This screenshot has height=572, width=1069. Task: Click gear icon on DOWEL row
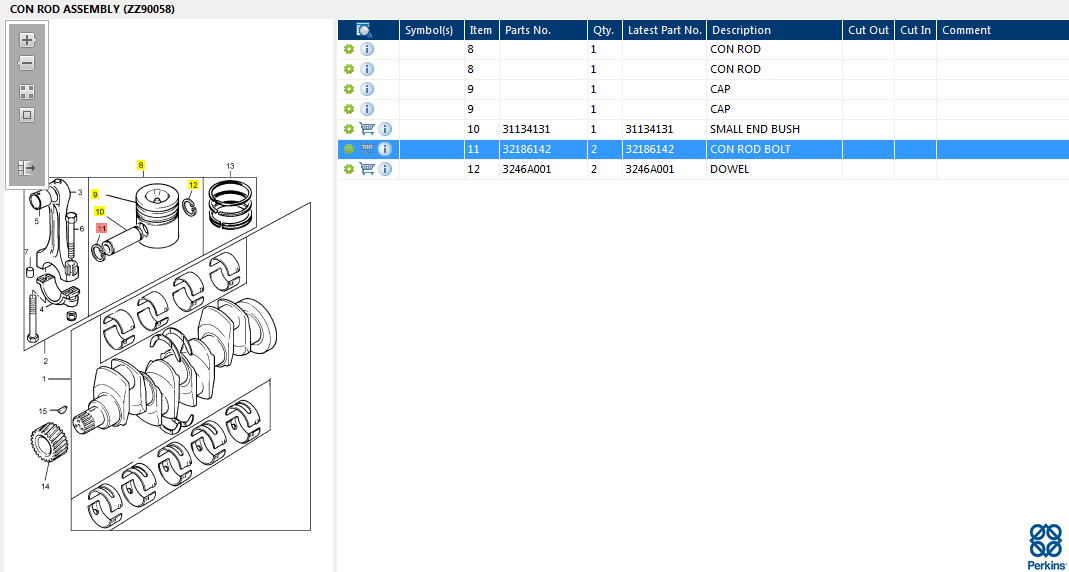tap(349, 168)
